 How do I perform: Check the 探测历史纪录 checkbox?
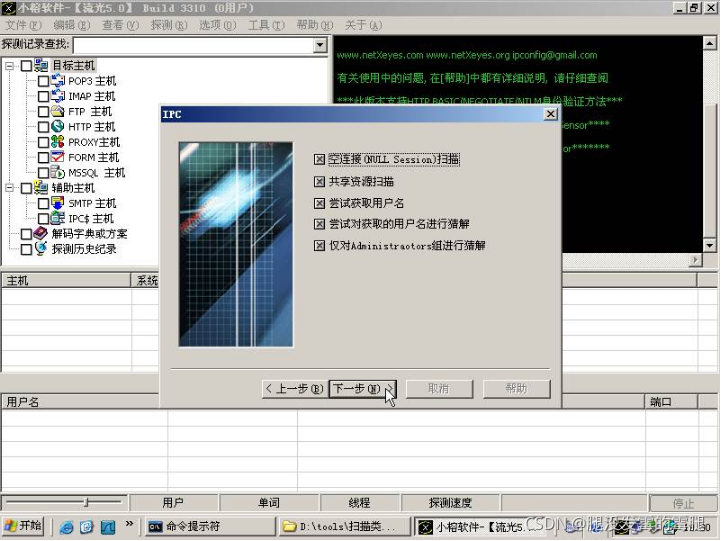tap(27, 249)
